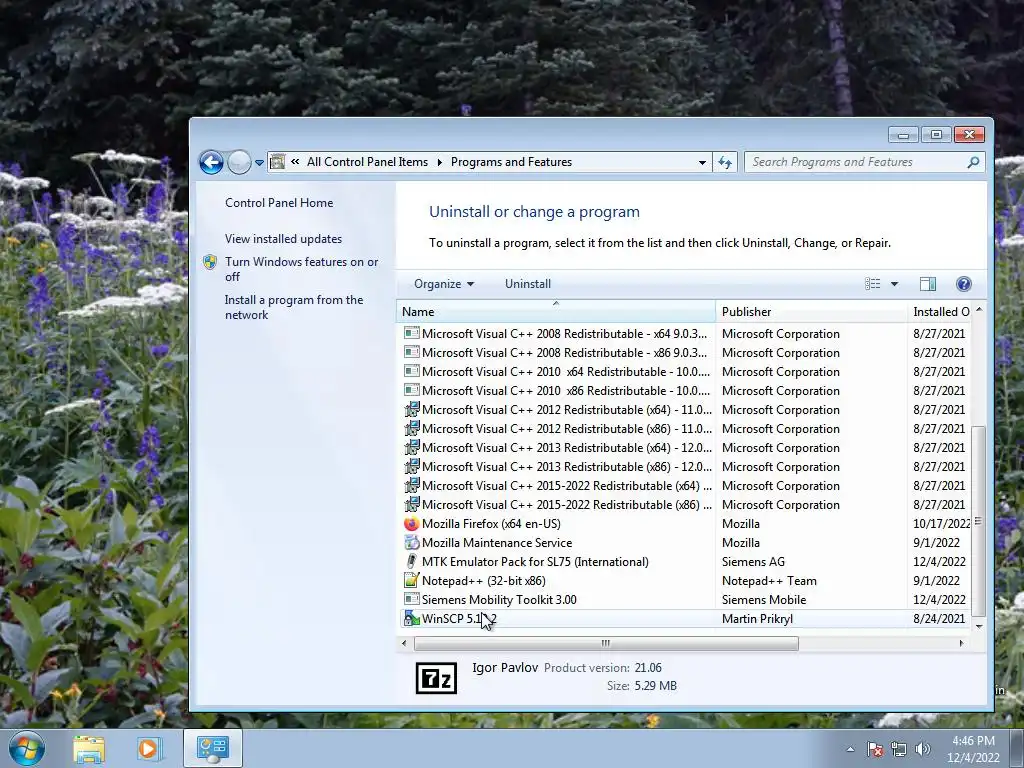Click icon of Visual C++ 2012 x86 entry
The height and width of the screenshot is (768, 1024).
[411, 428]
